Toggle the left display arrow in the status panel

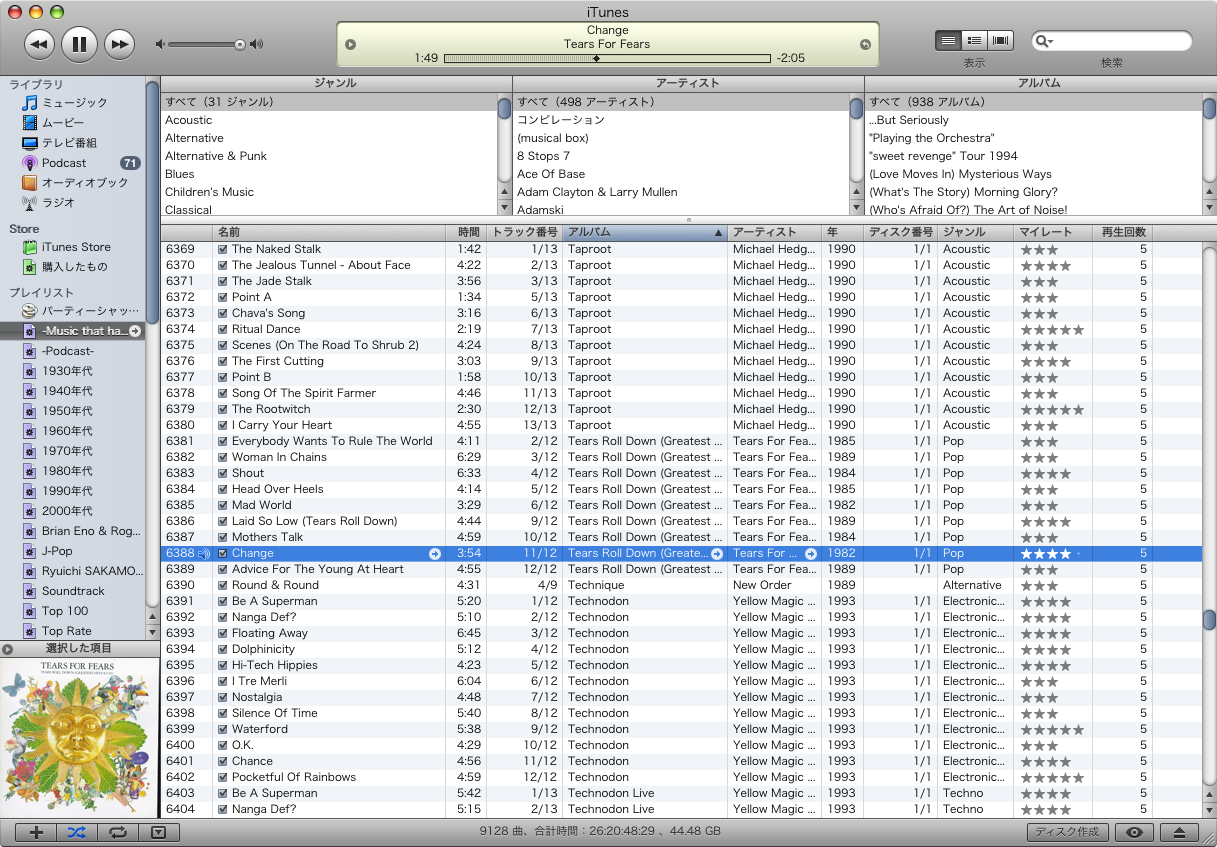[350, 44]
